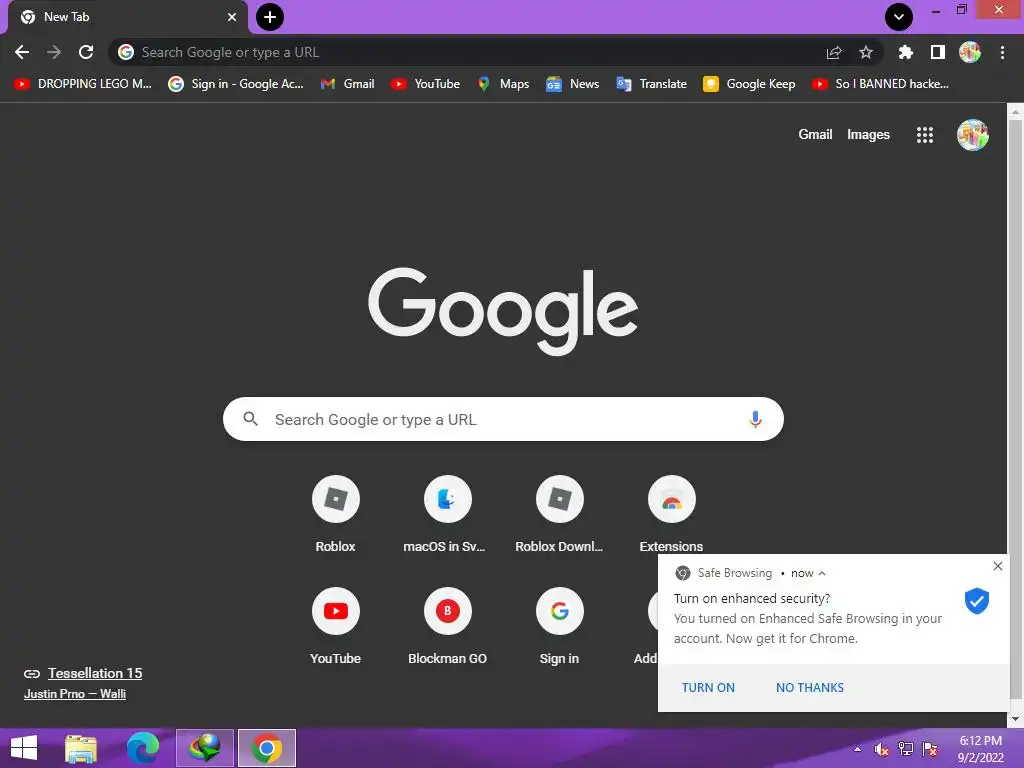Screen dimensions: 1024x768
Task: Share this page icon in address bar
Action: point(834,52)
